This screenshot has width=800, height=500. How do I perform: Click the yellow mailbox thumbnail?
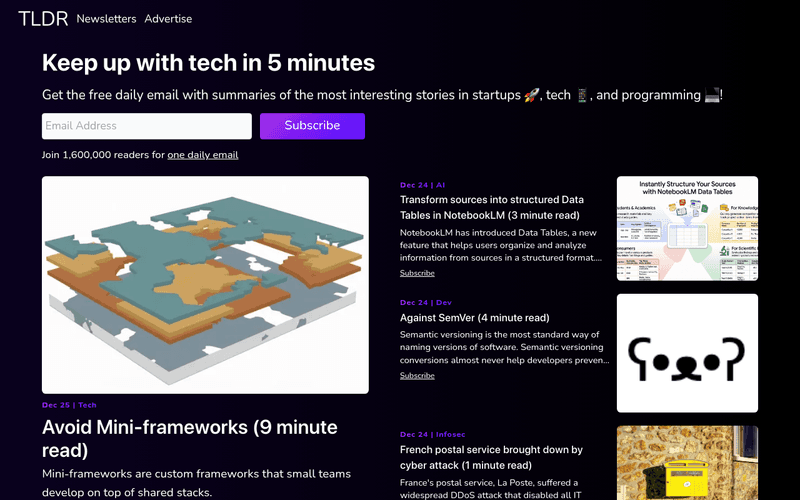click(687, 463)
